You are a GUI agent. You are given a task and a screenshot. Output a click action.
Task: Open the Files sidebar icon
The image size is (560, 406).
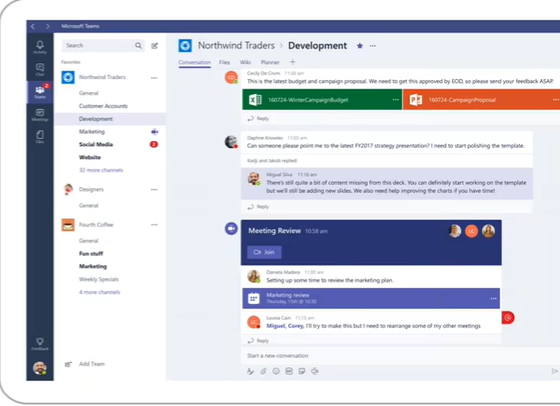pyautogui.click(x=40, y=137)
